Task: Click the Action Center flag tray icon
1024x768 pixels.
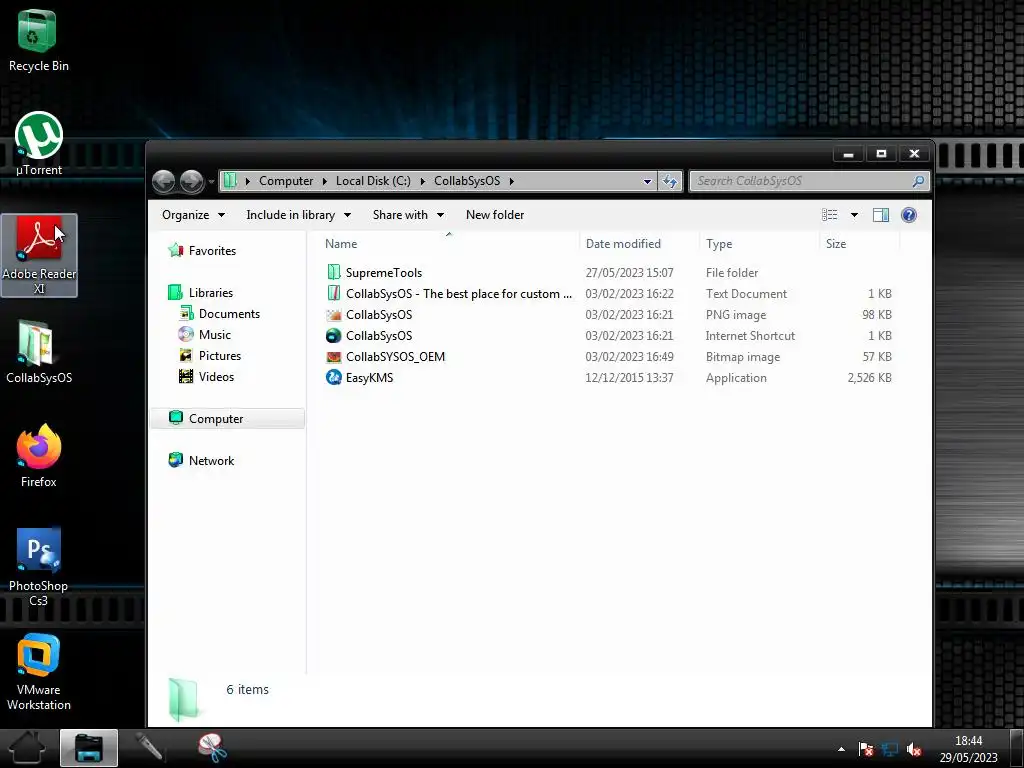Action: coord(866,749)
